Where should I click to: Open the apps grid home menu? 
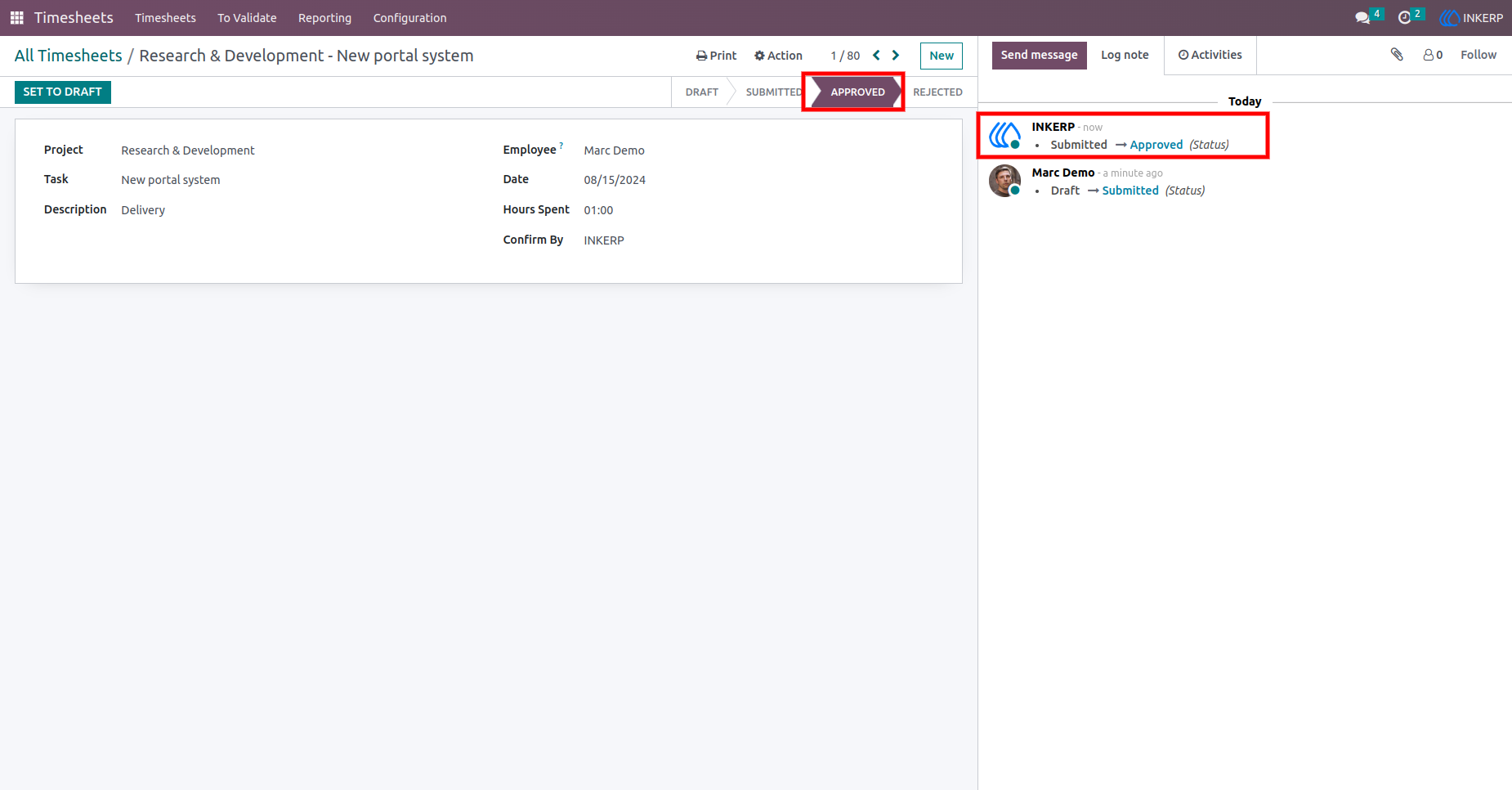16,18
